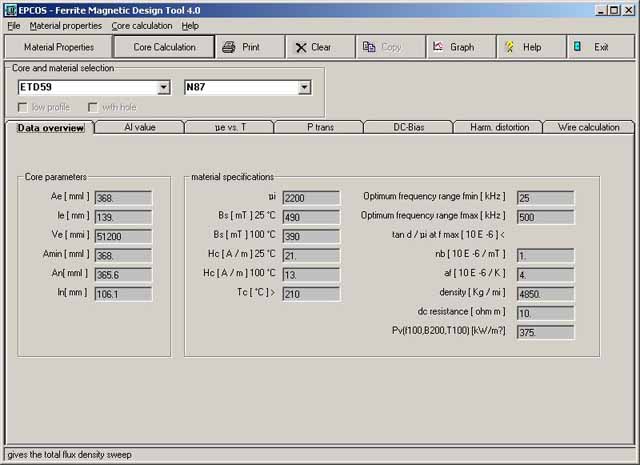Open the File menu
640x465 pixels.
(13, 26)
